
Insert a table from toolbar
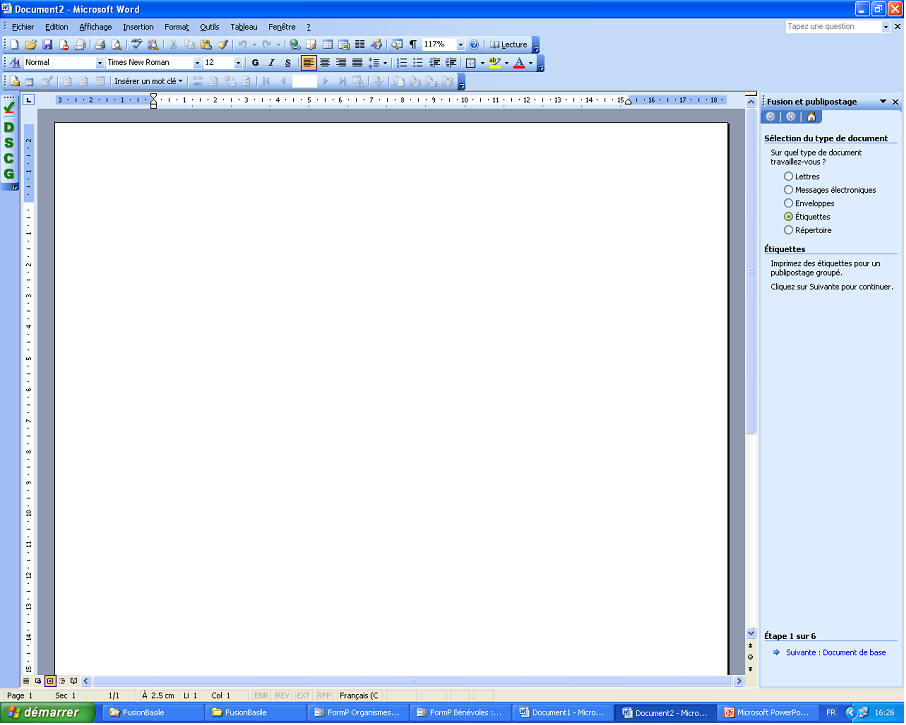pyautogui.click(x=328, y=44)
